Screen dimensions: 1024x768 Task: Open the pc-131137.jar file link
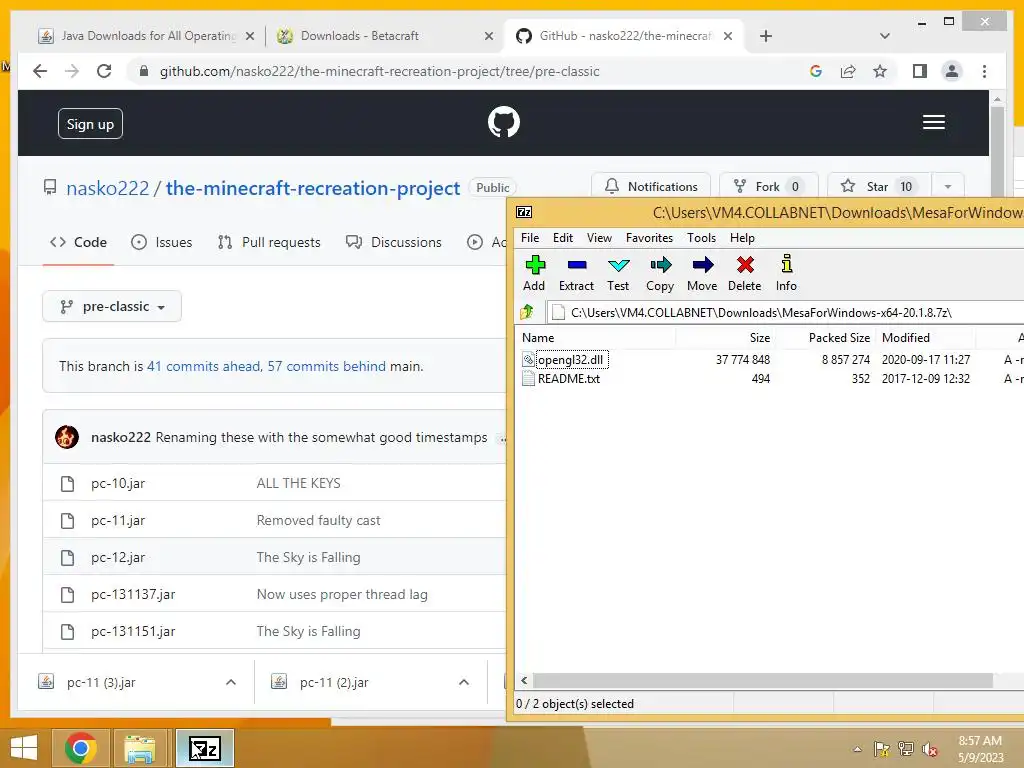pyautogui.click(x=133, y=594)
